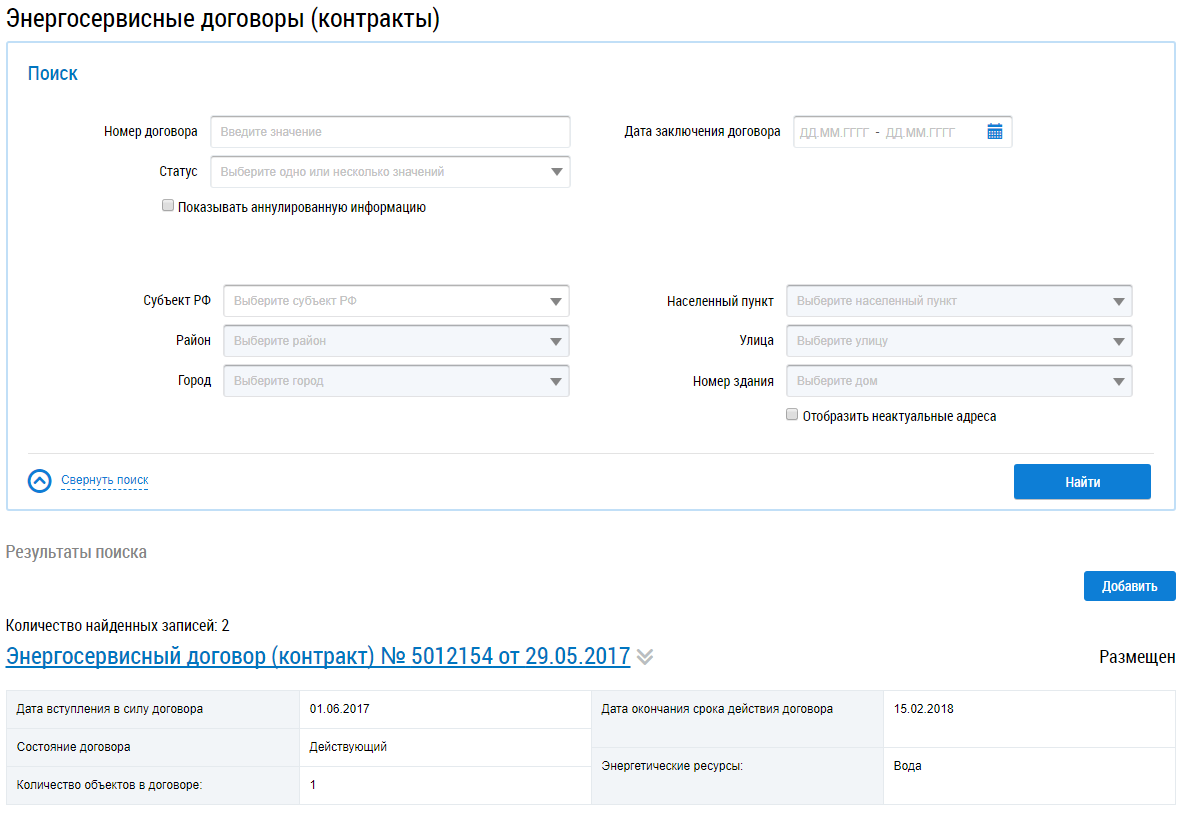Click the 'Свернуть поиск' link

click(104, 481)
